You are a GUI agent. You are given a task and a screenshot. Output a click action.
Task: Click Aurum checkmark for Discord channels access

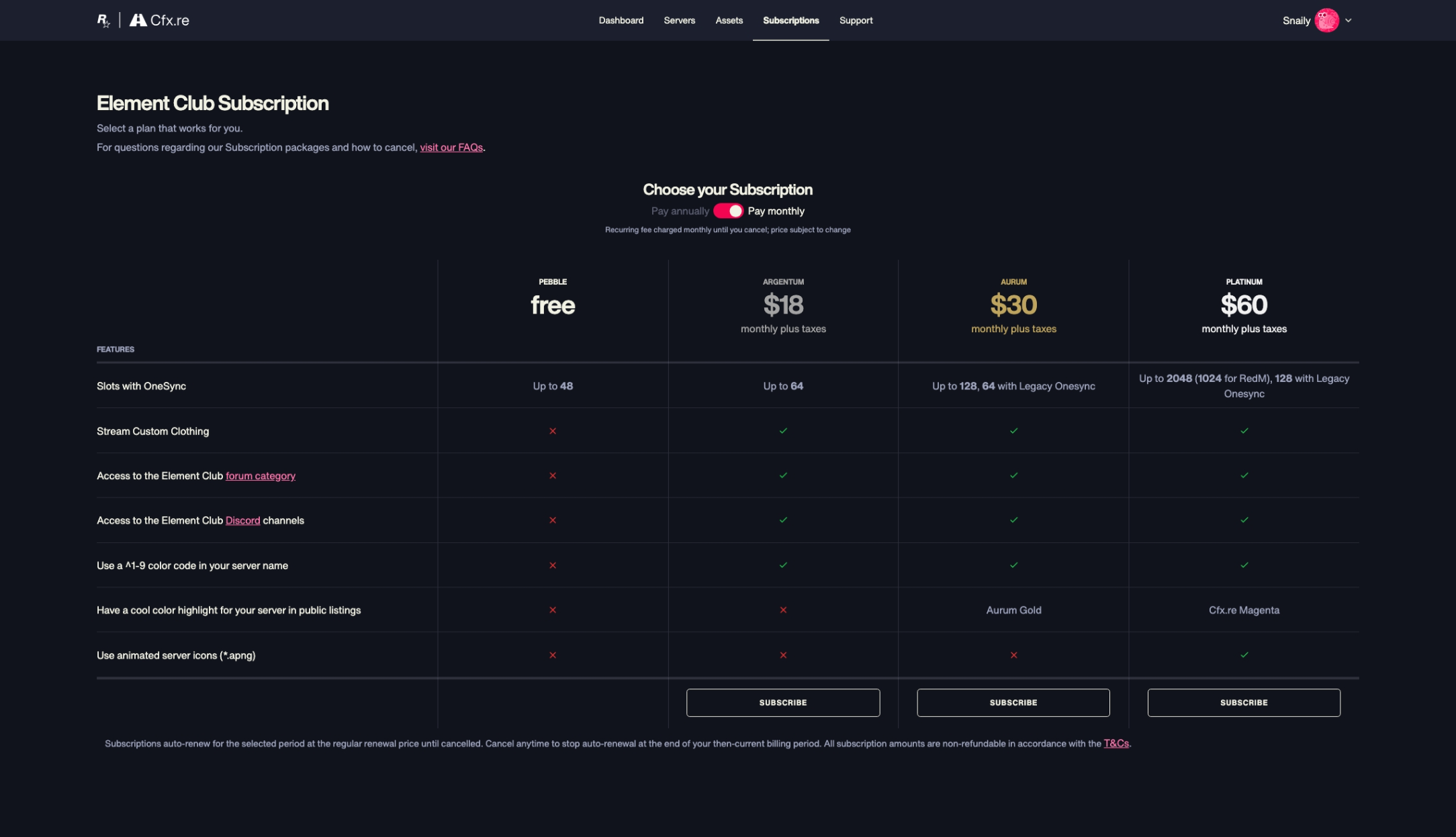click(1013, 520)
